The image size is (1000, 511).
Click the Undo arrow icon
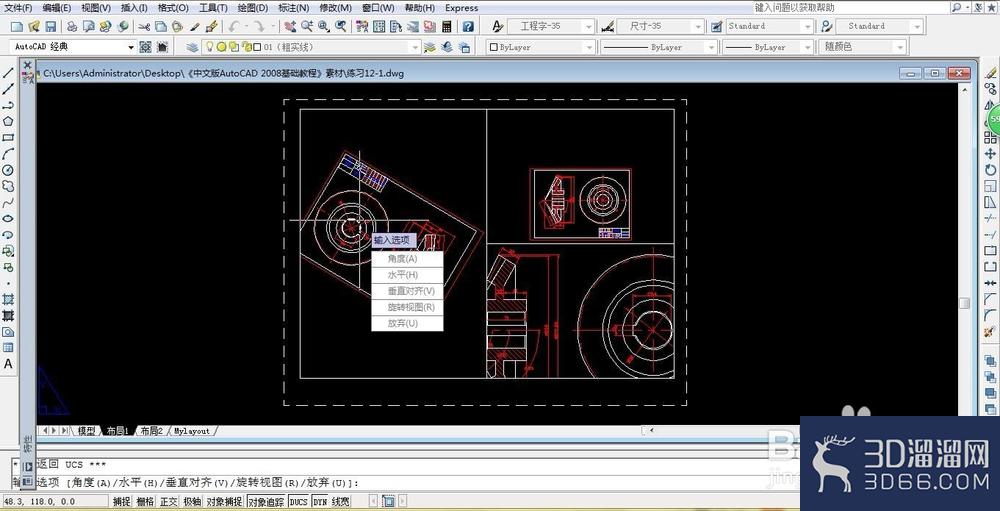coord(234,27)
